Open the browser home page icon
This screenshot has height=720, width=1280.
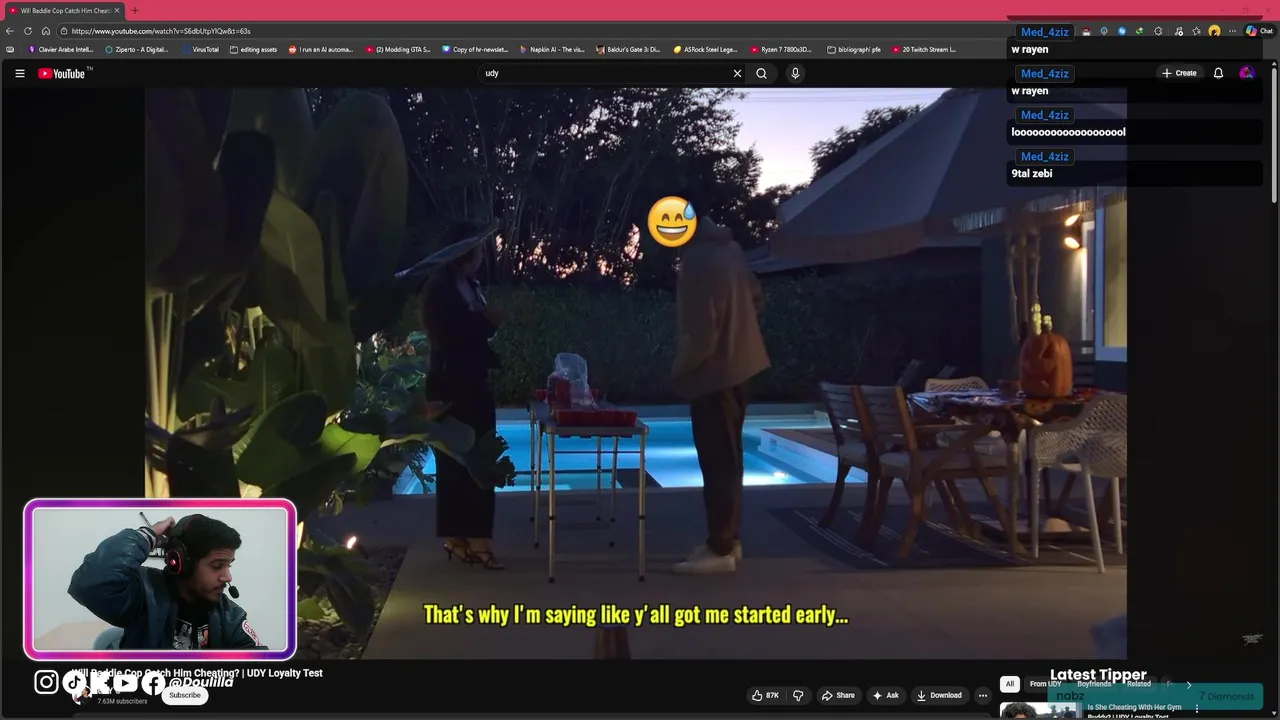coord(46,31)
